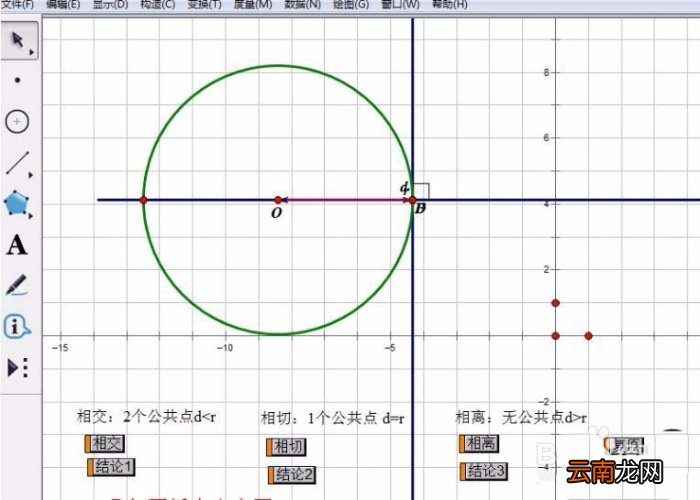Click the 相交 action button
Viewport: 700px width, 500px height.
coord(105,443)
